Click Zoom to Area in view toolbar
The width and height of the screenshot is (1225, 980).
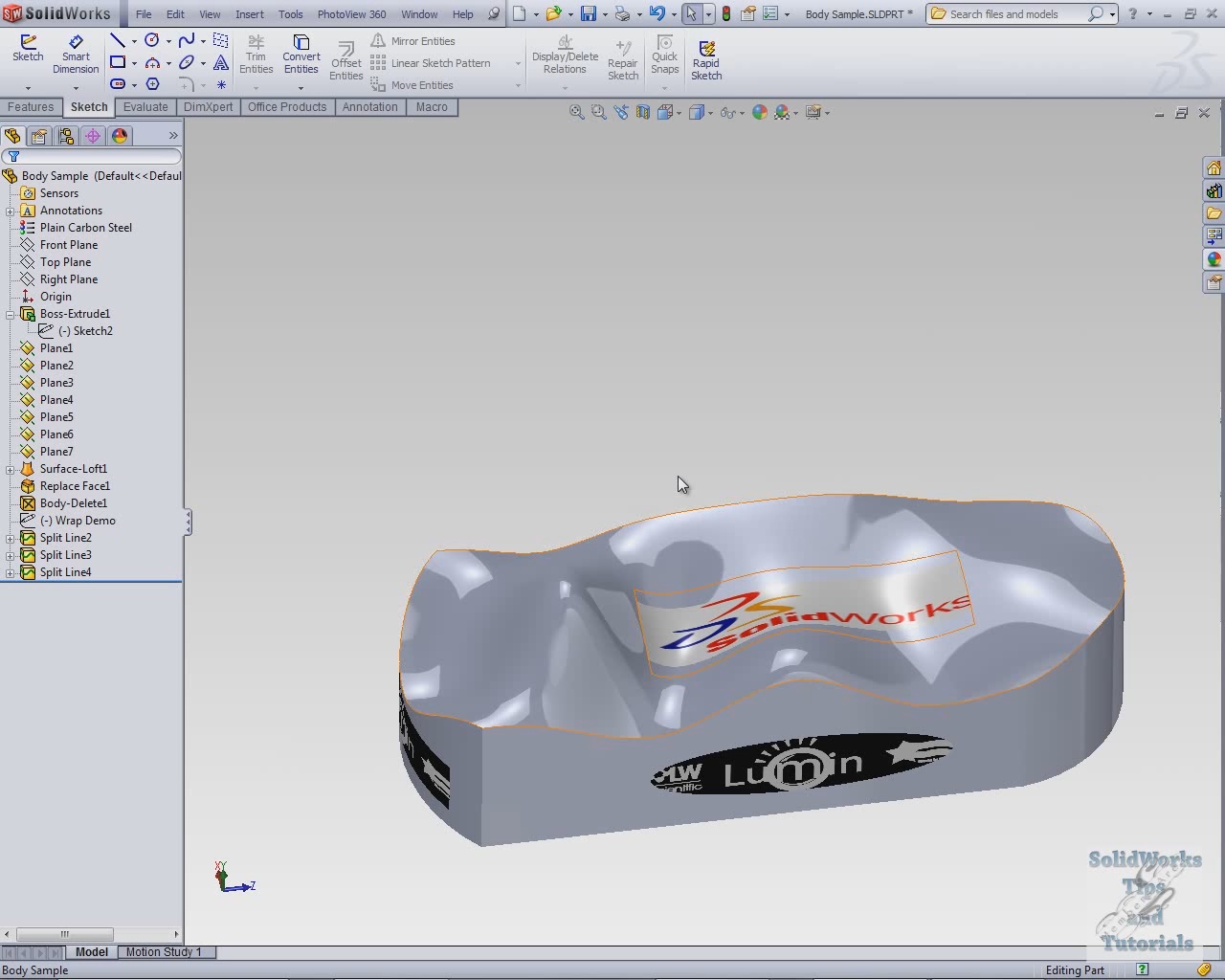pos(599,112)
